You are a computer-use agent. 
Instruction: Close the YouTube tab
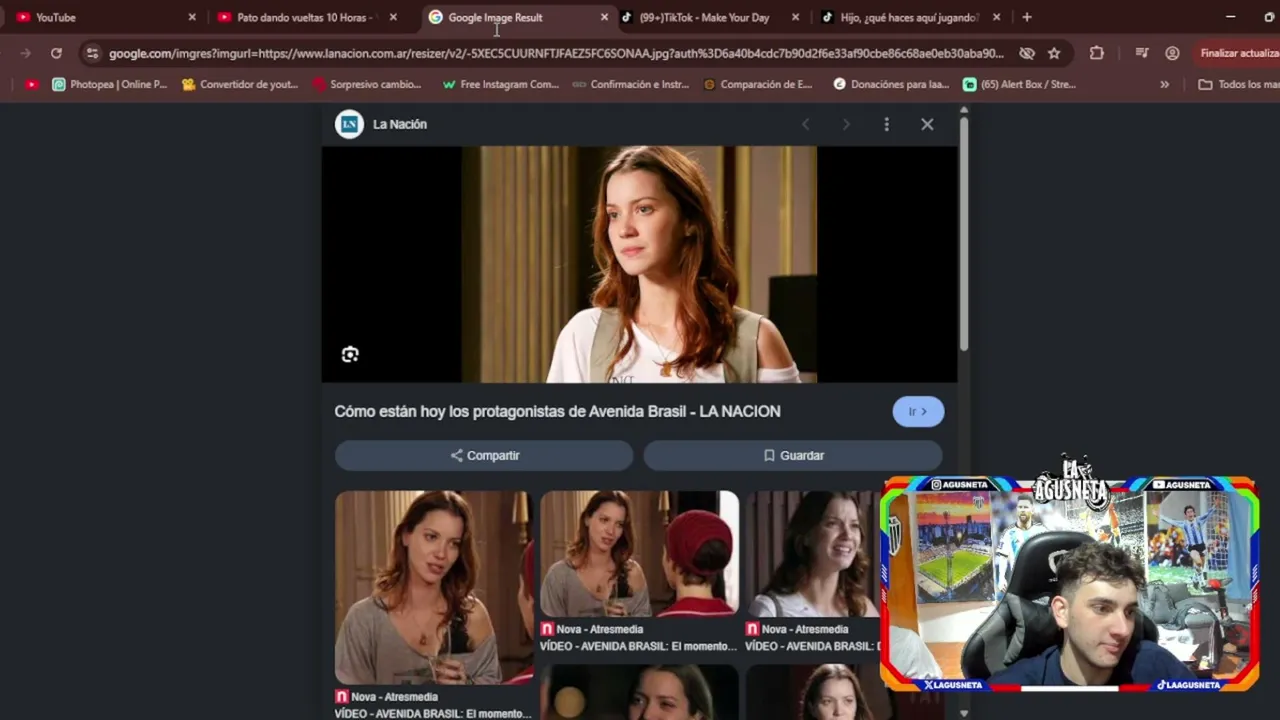[x=192, y=17]
